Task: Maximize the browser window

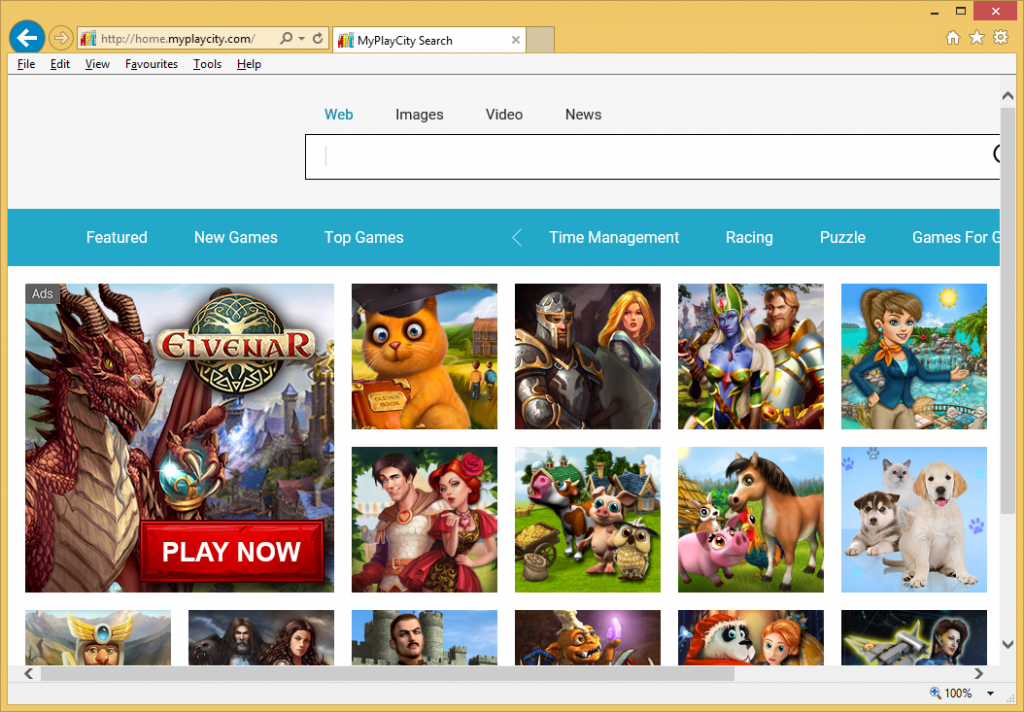Action: coord(961,10)
